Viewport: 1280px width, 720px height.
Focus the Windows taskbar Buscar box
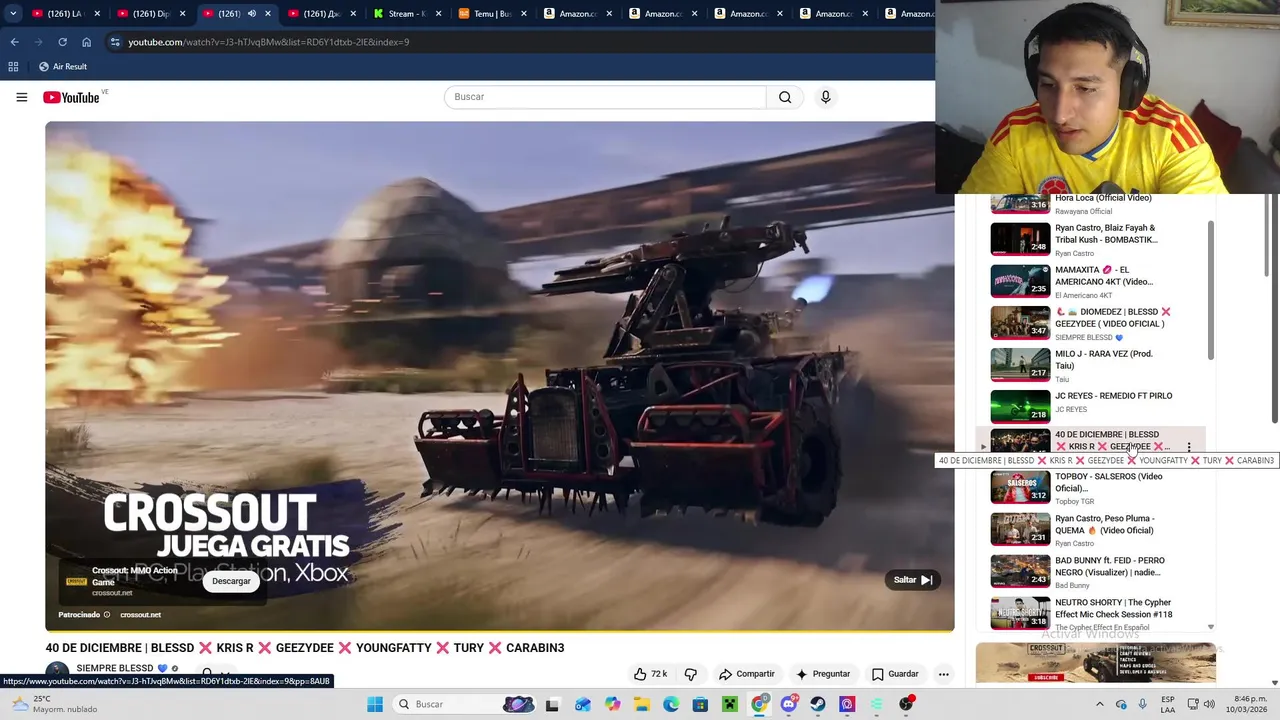click(465, 704)
